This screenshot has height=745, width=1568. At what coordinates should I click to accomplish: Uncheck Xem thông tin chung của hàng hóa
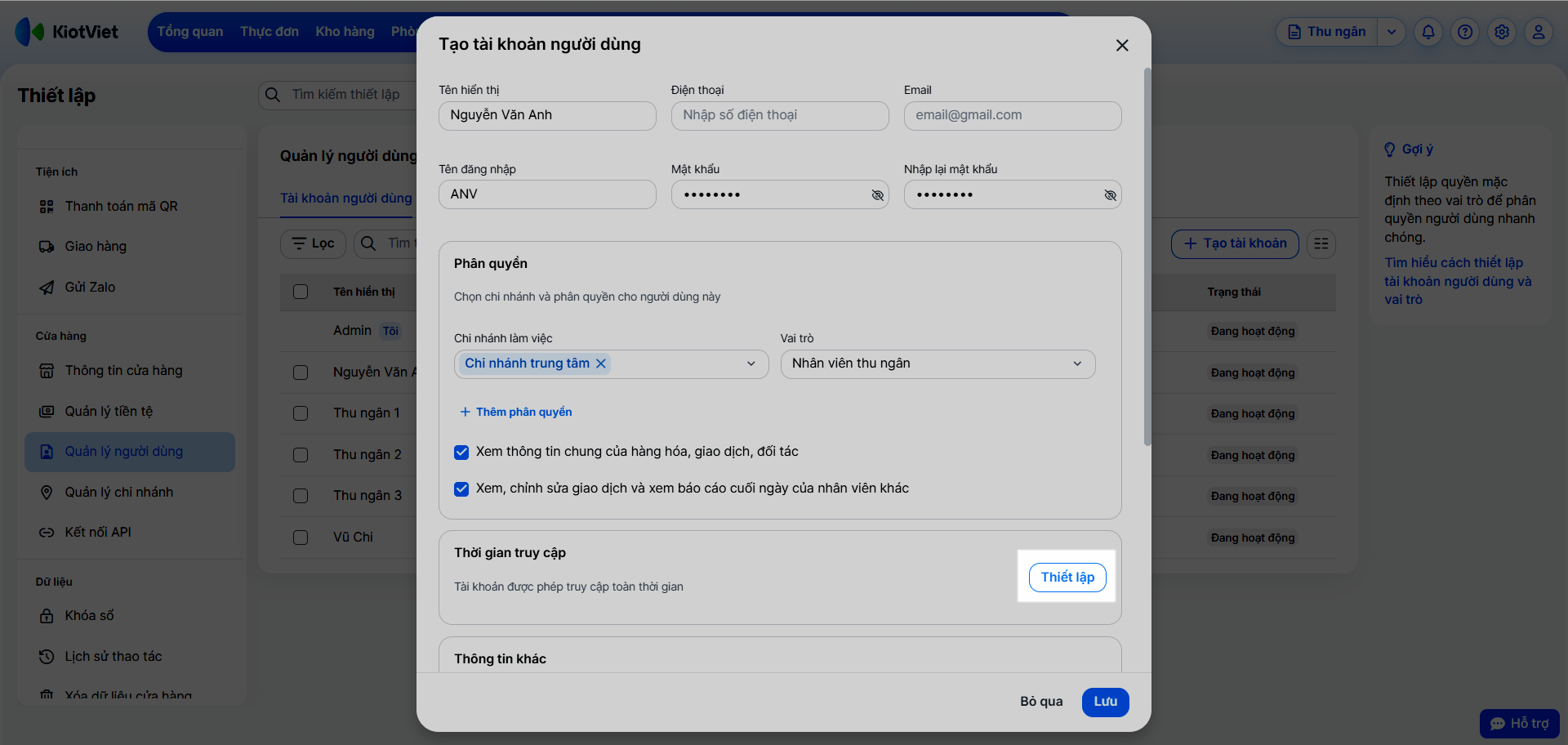(x=461, y=452)
